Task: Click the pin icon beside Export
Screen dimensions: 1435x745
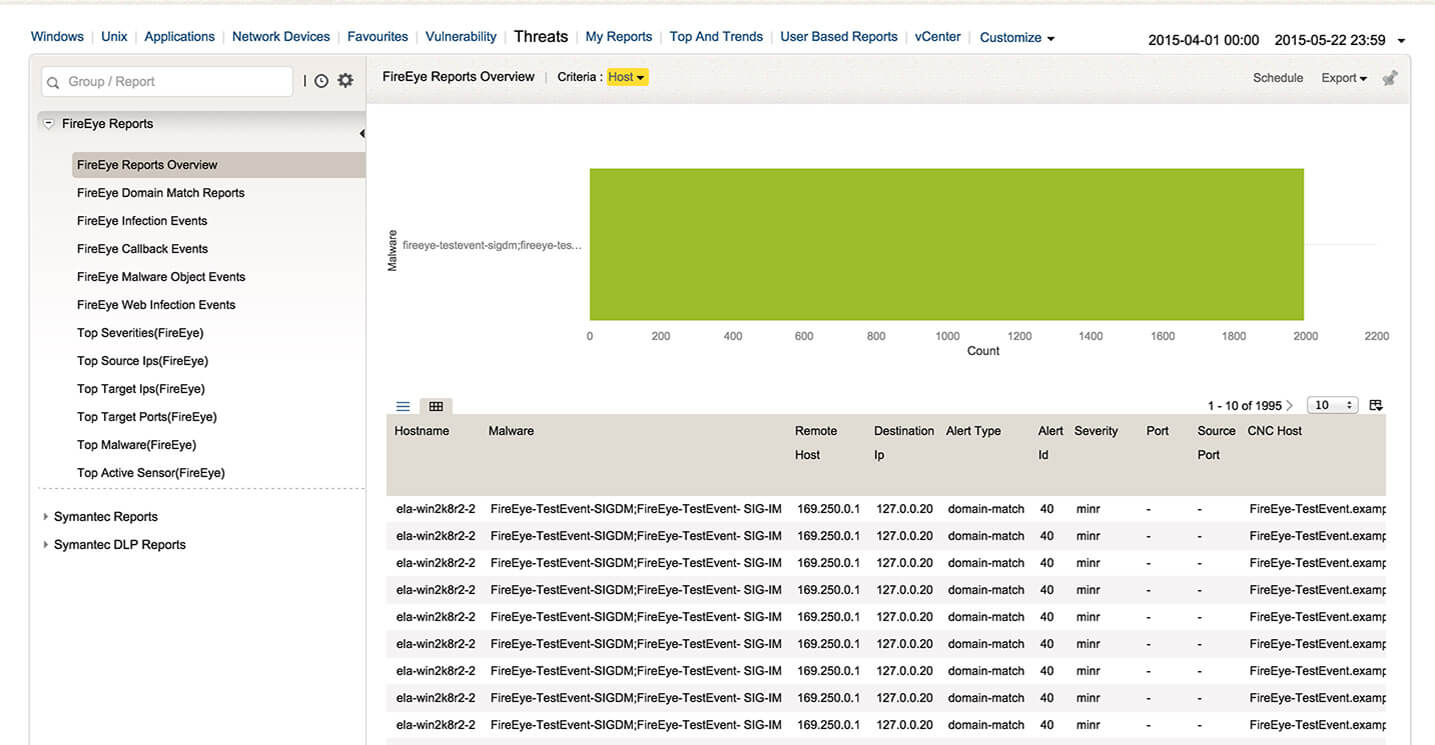Action: (1390, 78)
